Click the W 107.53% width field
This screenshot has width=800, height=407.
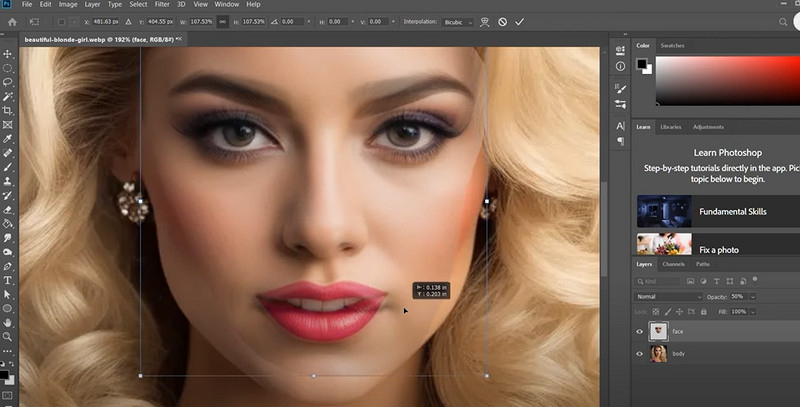(201, 22)
